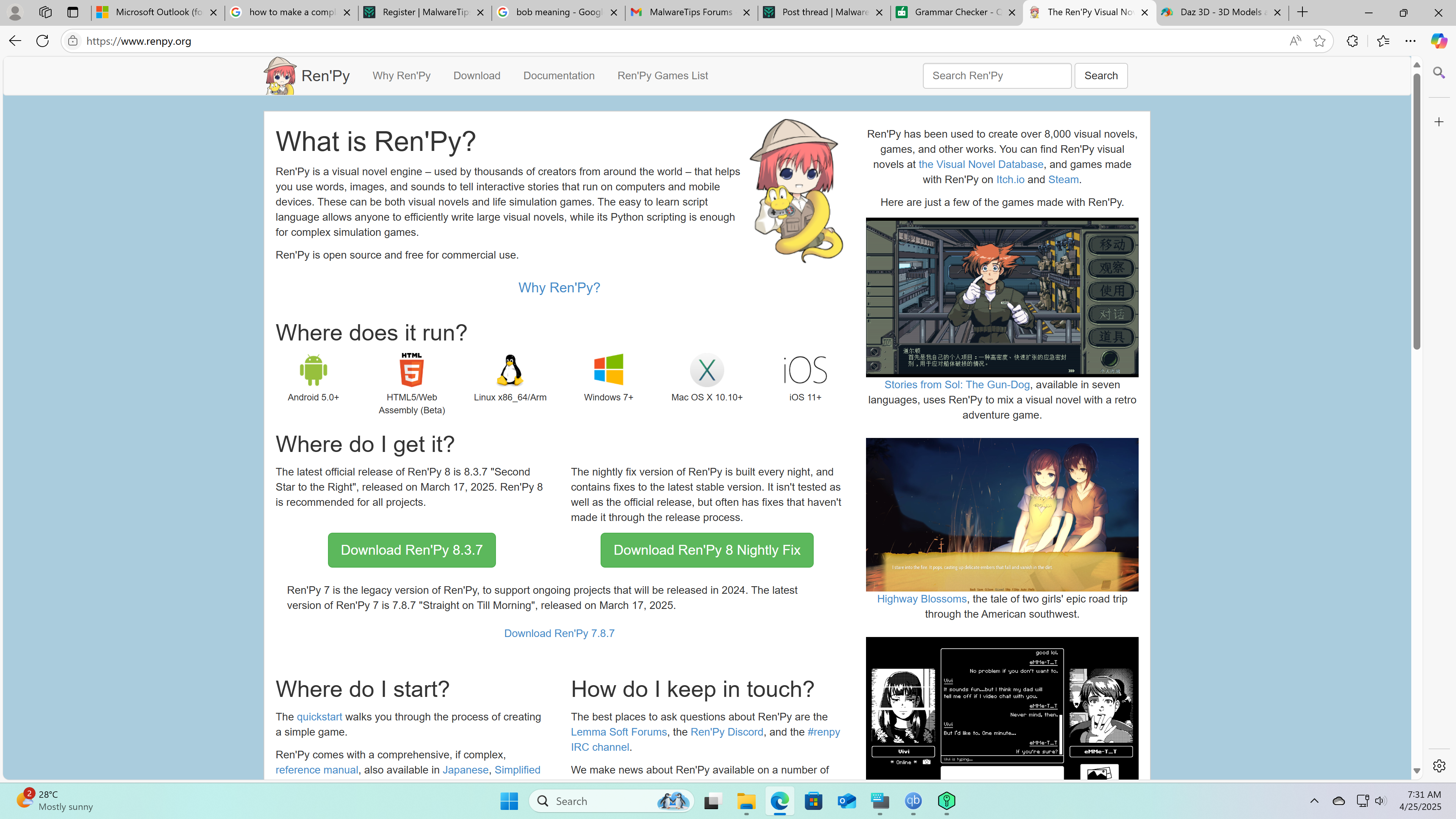Open Edge extensions puzzle icon
Screen dimensions: 1456x819
tap(1352, 41)
